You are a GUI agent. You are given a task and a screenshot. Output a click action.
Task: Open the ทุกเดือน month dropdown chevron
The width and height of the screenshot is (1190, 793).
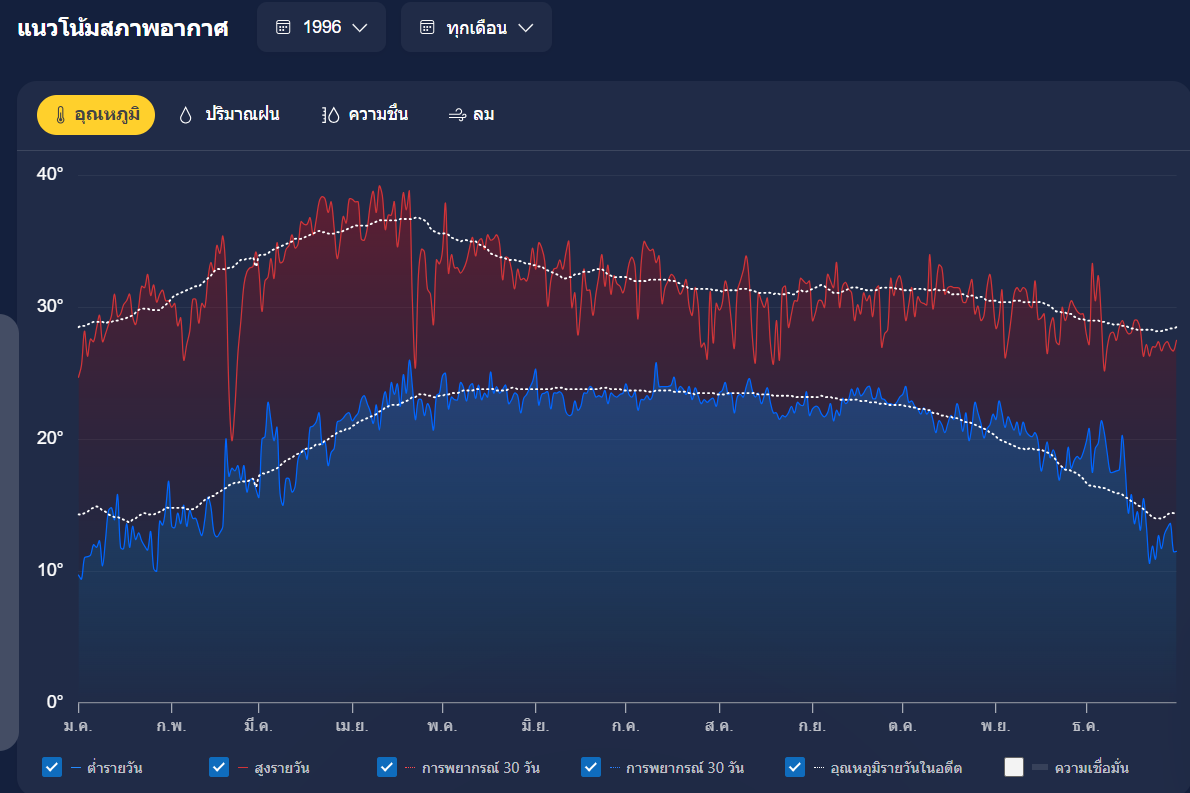click(526, 27)
